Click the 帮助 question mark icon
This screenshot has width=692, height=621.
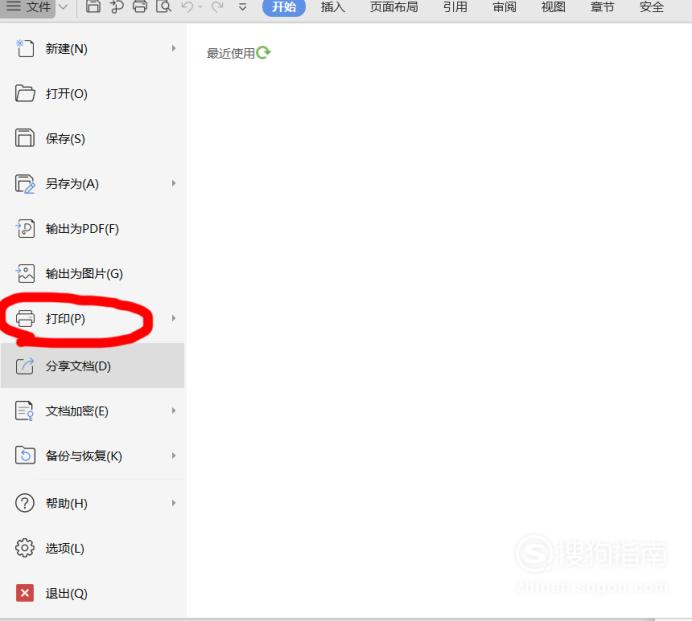tap(25, 503)
